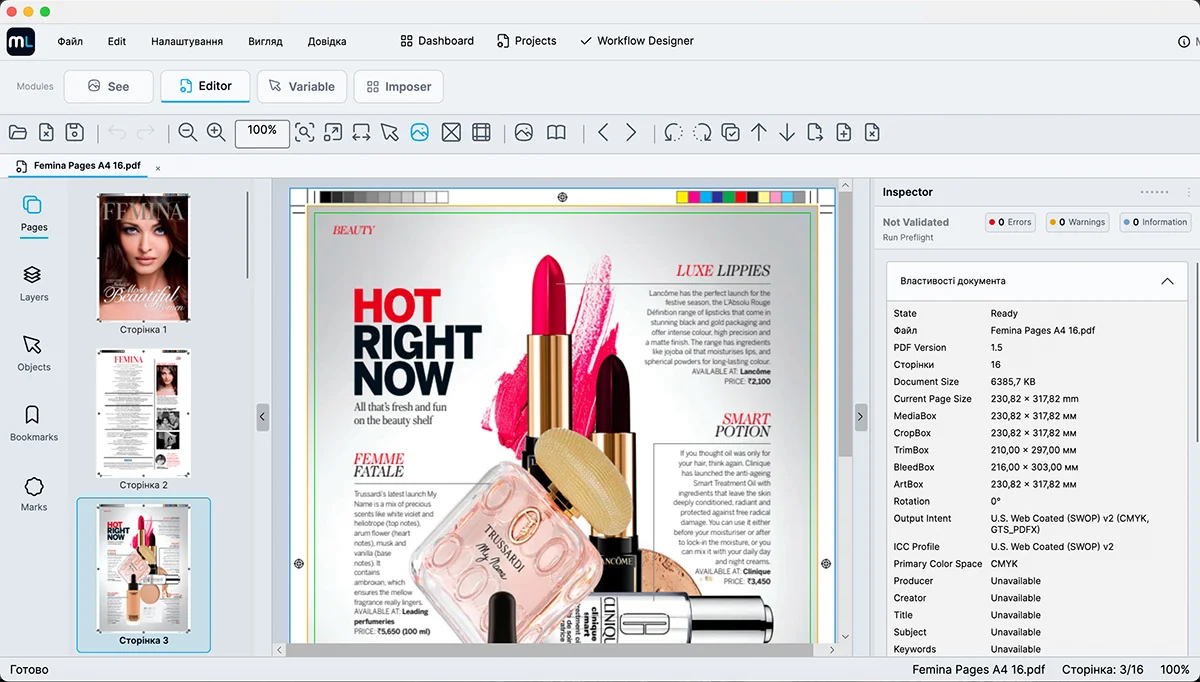The image size is (1200, 682).
Task: Click the open folder icon in toolbar
Action: coord(17,132)
